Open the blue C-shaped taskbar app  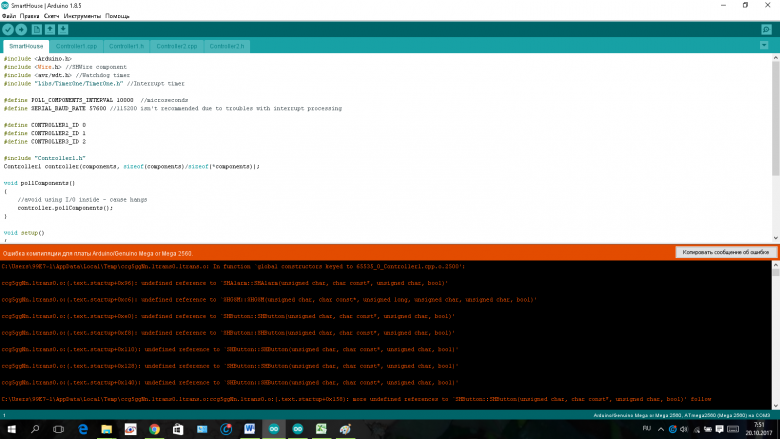coord(226,429)
